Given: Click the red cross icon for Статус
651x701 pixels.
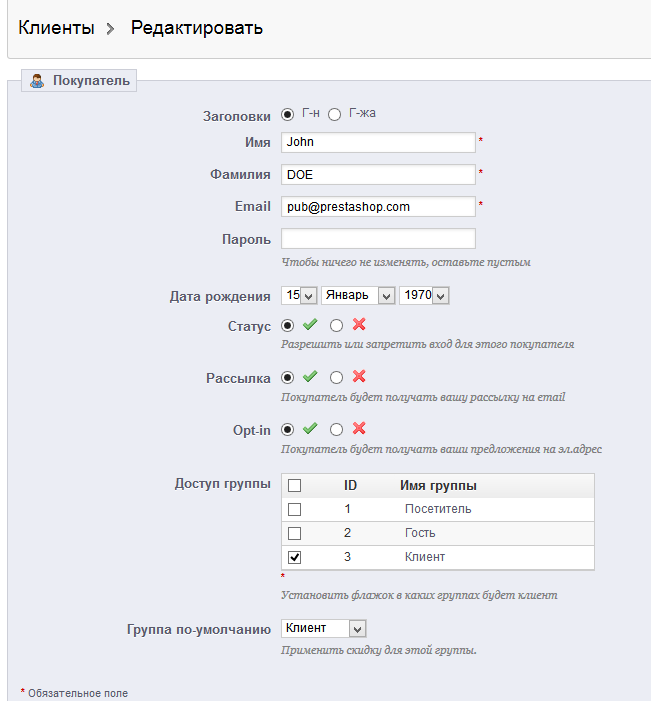Looking at the screenshot, I should [x=359, y=325].
